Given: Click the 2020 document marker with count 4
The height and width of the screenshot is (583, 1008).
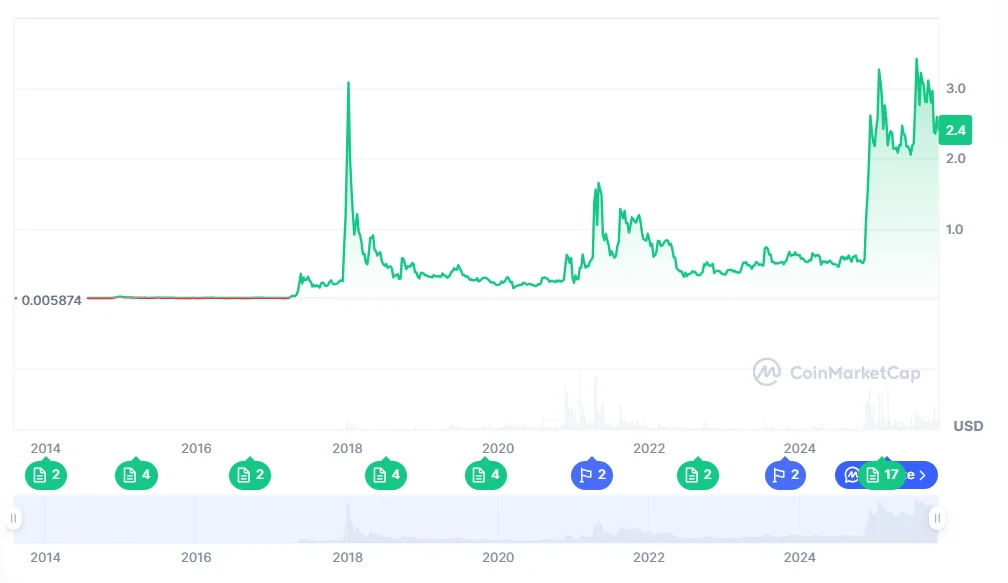Looking at the screenshot, I should (x=485, y=475).
